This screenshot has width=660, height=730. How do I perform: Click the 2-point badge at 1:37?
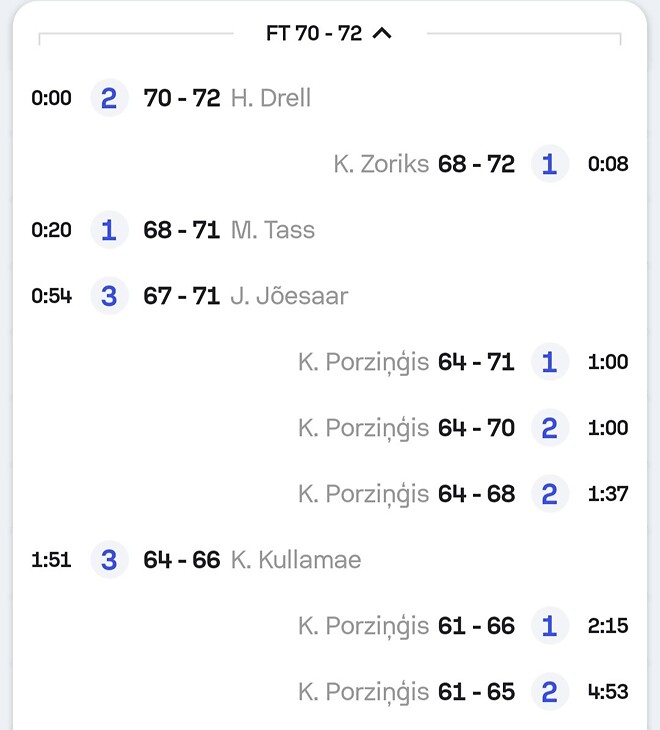pos(548,494)
